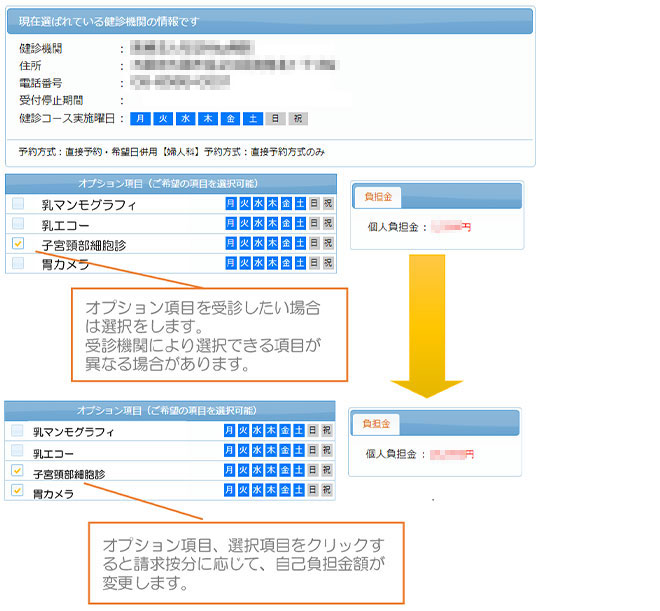Uncheck 胃カメラ in the lower option list
660x611 pixels.
point(17,490)
